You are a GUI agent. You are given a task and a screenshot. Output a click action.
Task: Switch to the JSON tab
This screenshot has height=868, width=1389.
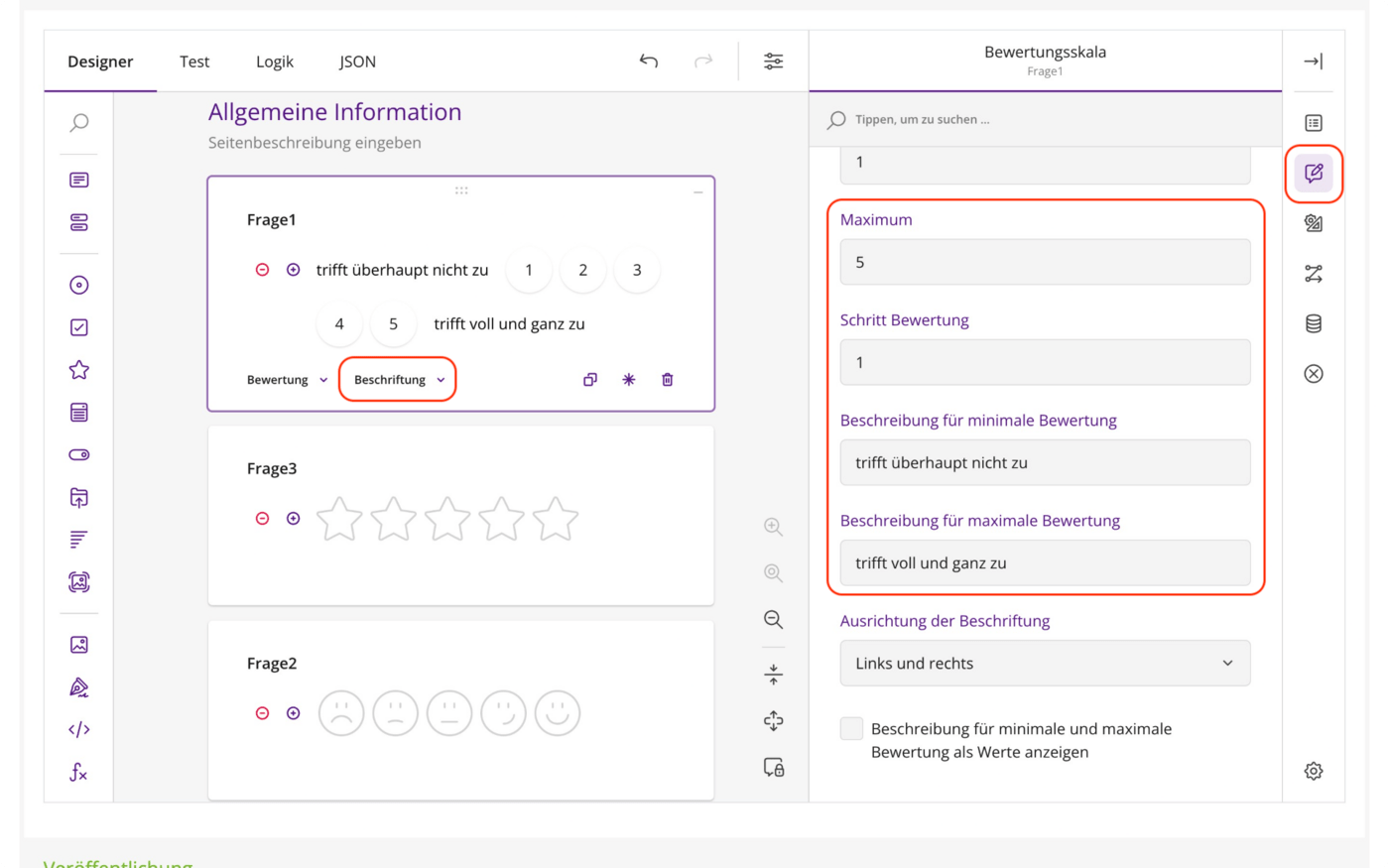coord(357,62)
